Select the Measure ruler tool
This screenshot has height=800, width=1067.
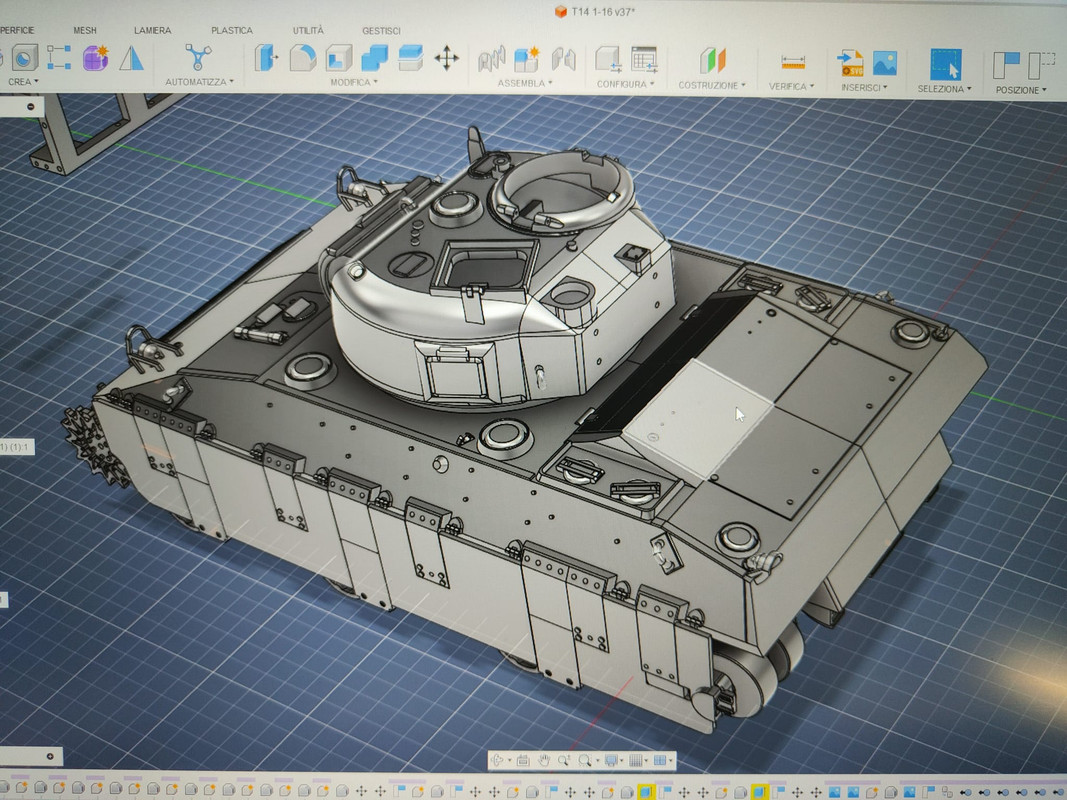point(793,63)
